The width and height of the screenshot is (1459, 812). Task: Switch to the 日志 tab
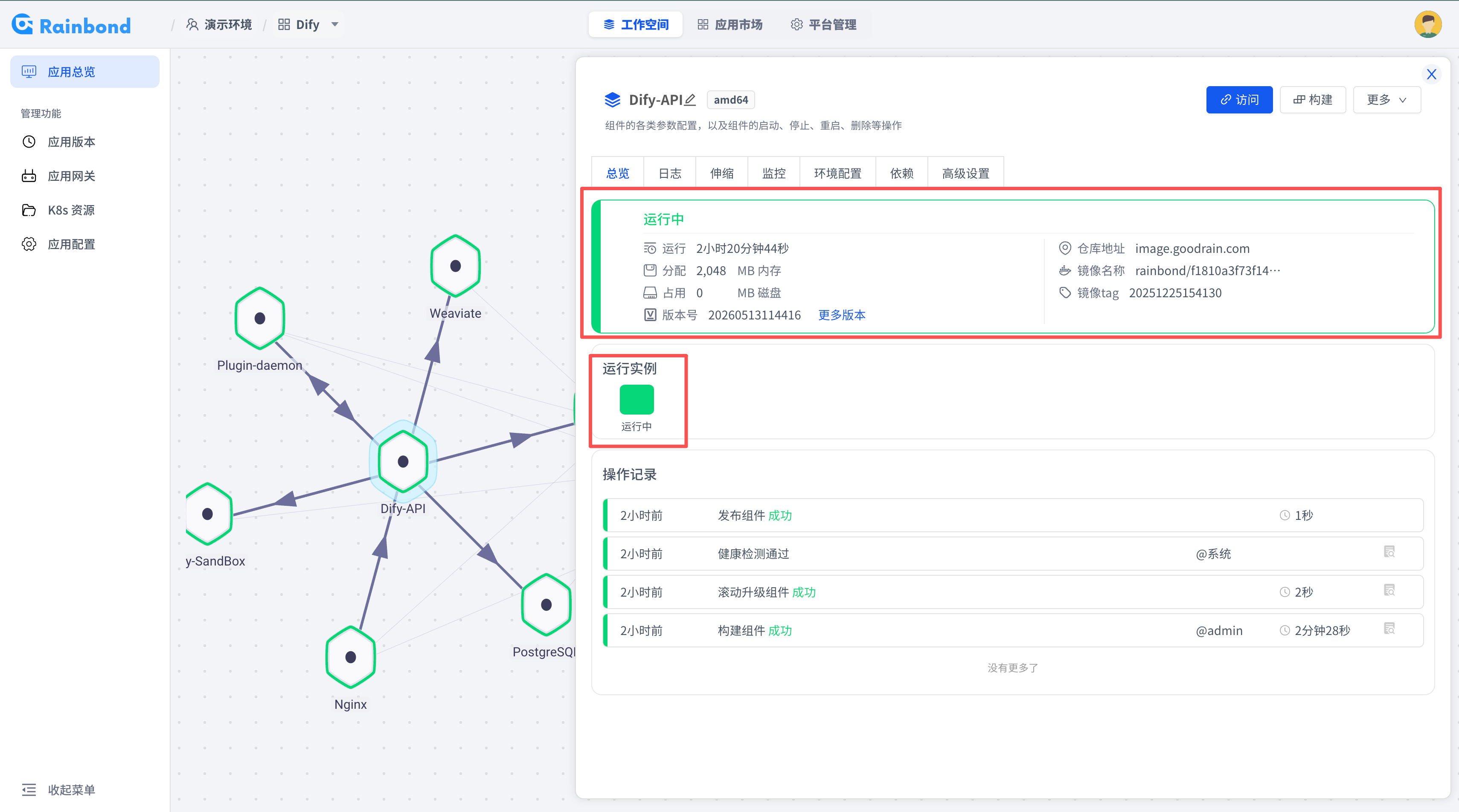(x=670, y=173)
